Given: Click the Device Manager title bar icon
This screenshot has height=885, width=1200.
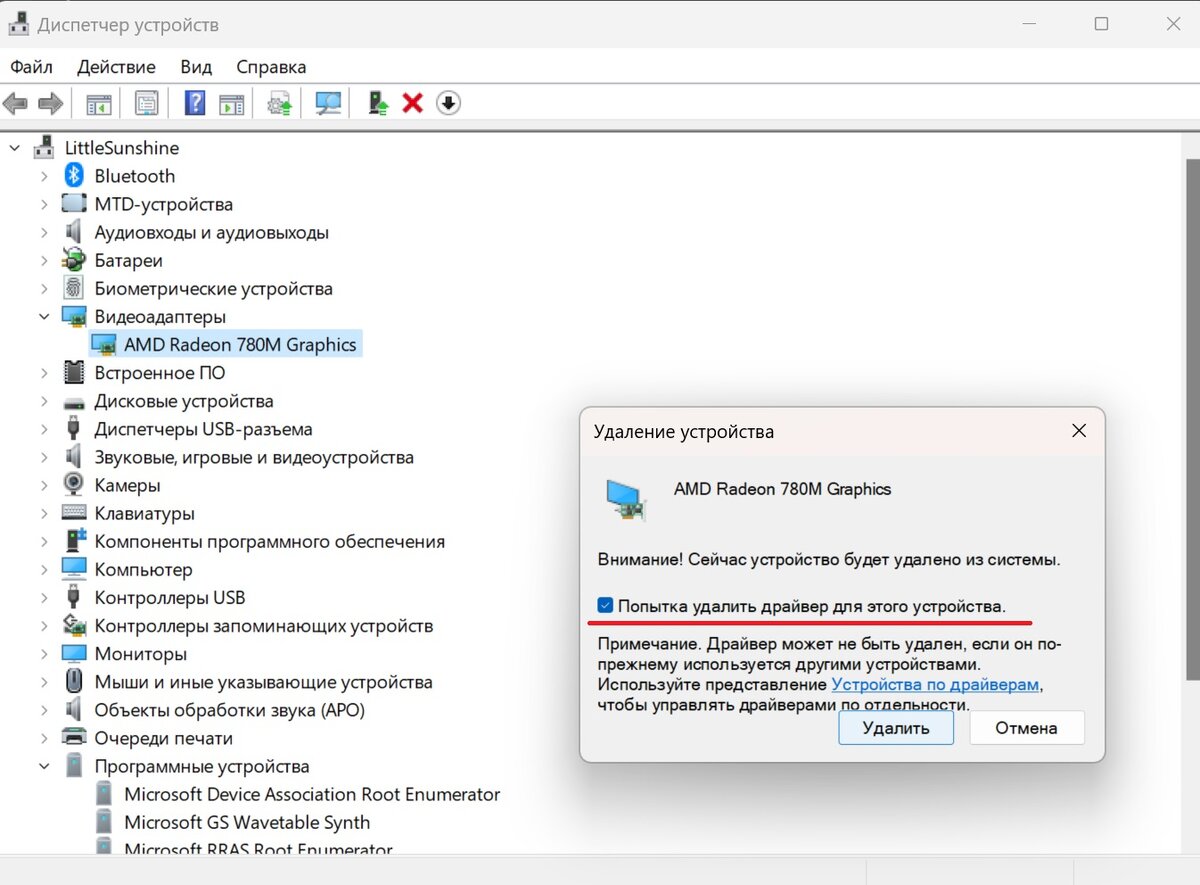Looking at the screenshot, I should coord(20,24).
